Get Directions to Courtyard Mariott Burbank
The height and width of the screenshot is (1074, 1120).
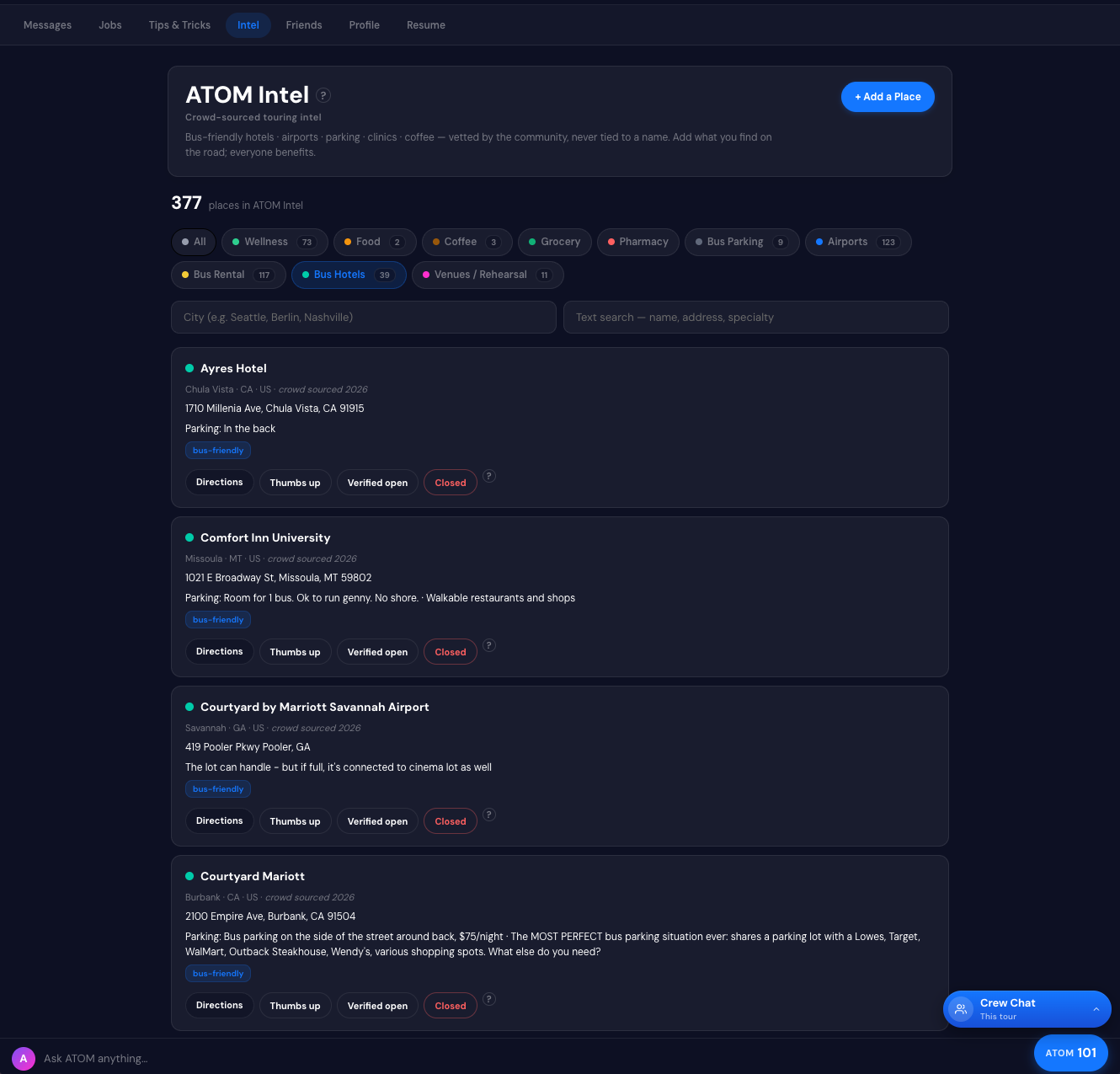(x=220, y=1006)
